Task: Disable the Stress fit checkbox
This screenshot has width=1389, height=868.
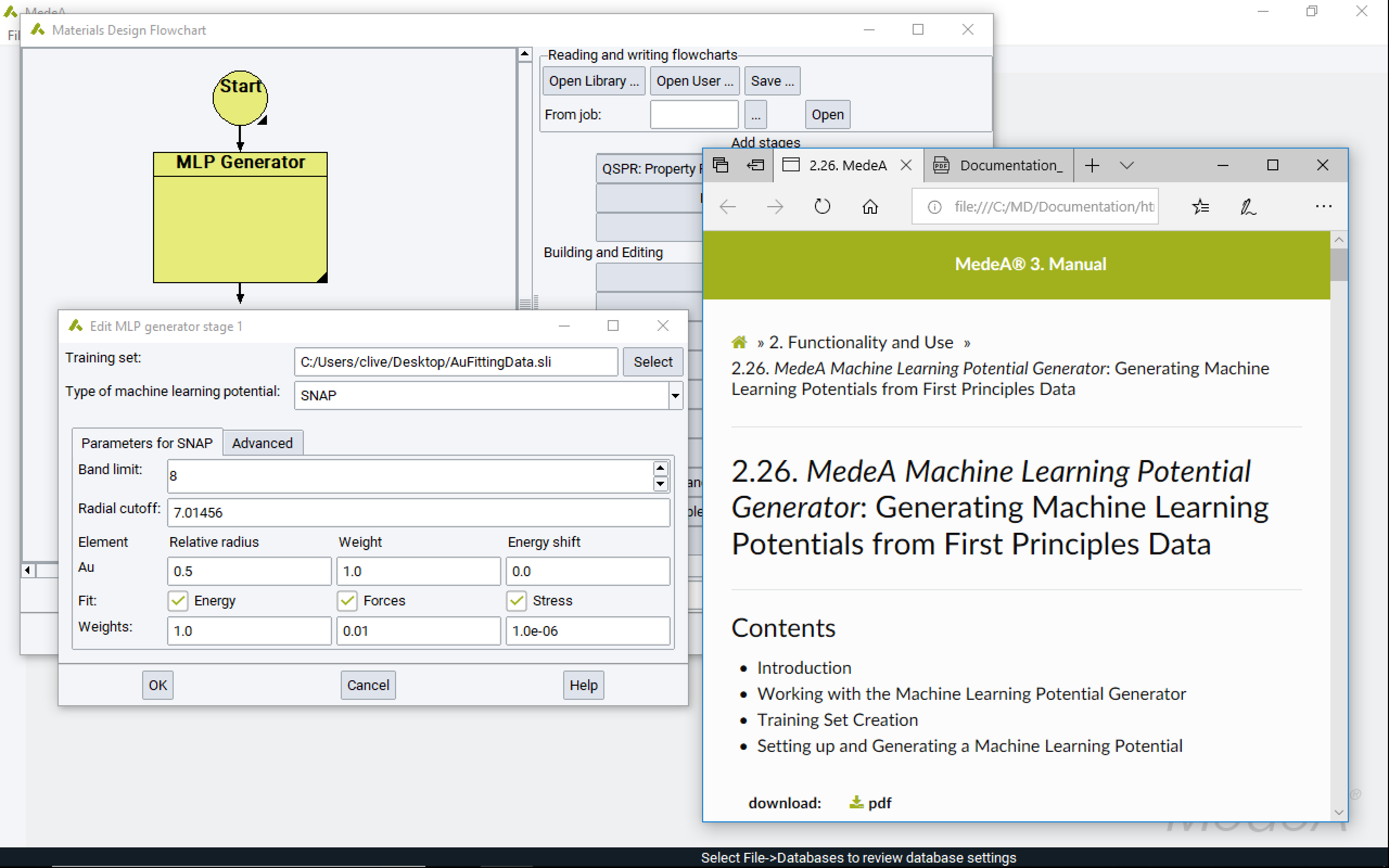Action: pyautogui.click(x=517, y=601)
